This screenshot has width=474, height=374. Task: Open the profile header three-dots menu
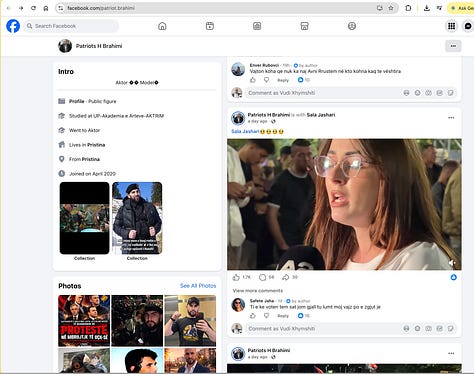453,46
